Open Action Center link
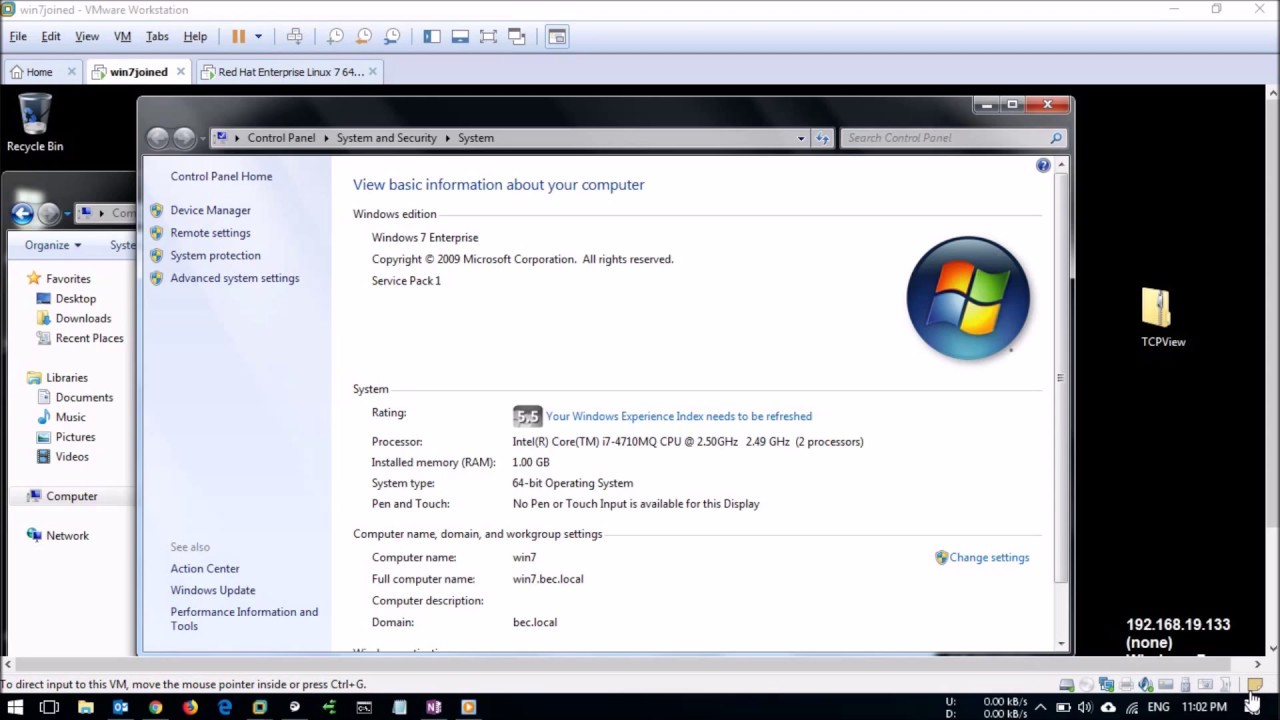The width and height of the screenshot is (1280, 720). click(x=205, y=569)
